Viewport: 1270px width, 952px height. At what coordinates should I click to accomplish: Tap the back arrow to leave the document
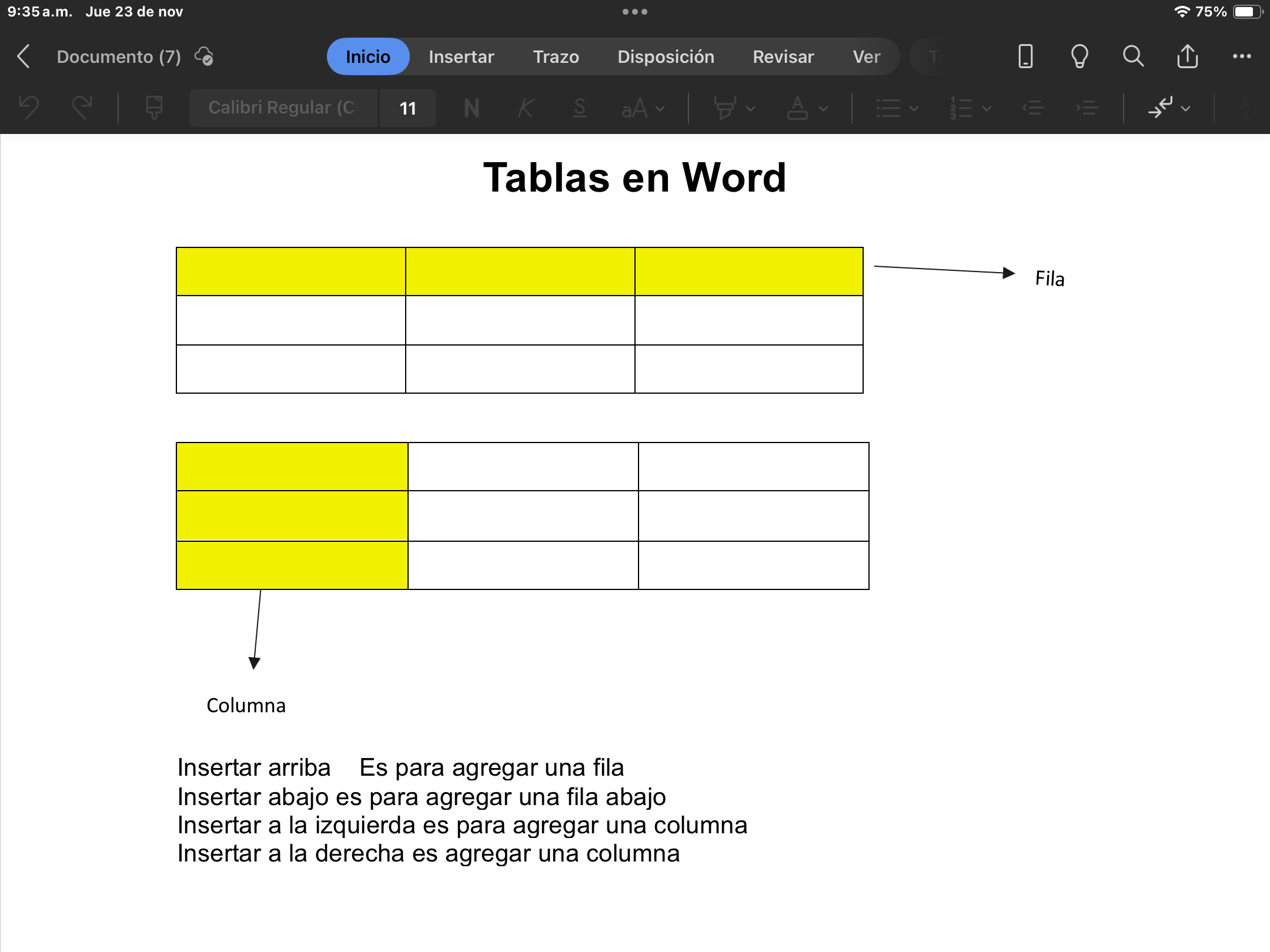tap(24, 56)
